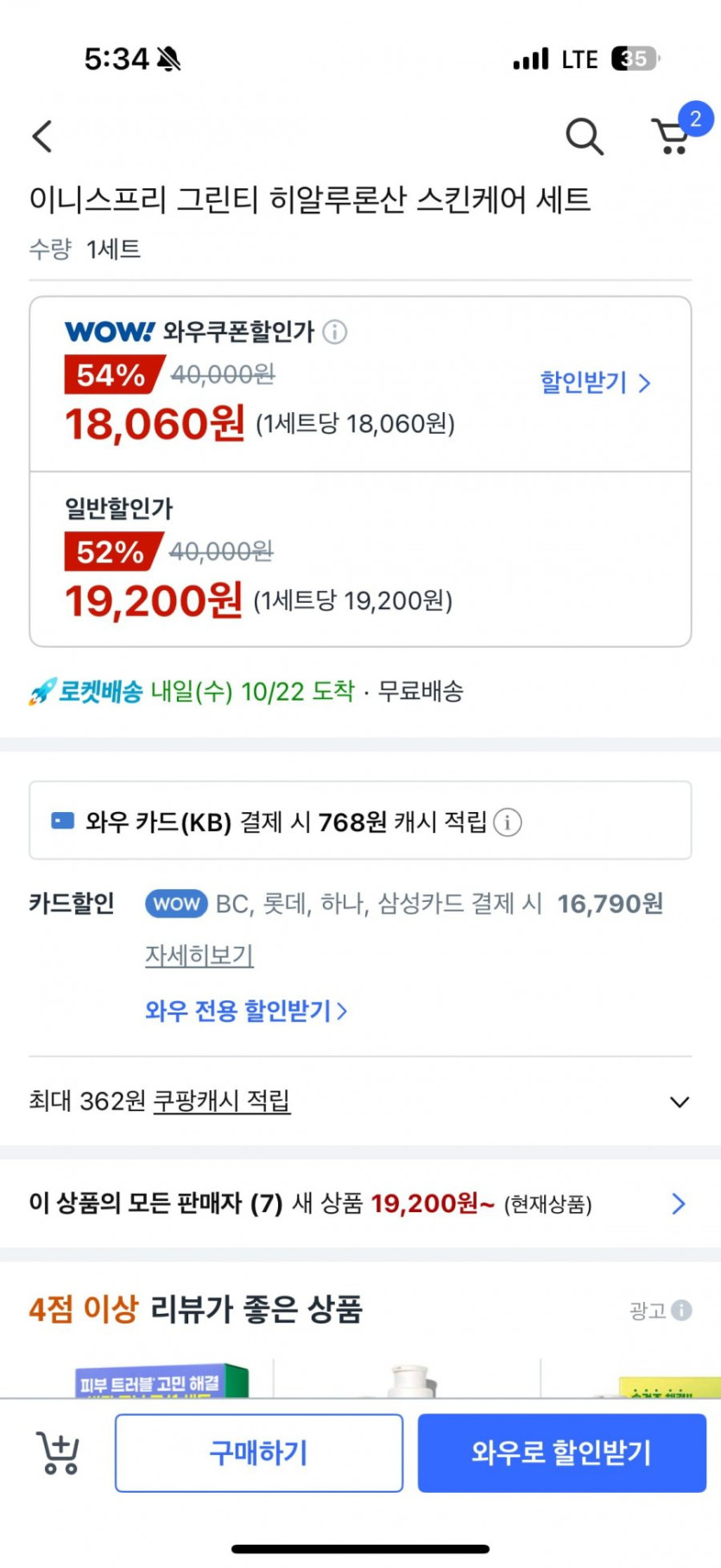Image resolution: width=721 pixels, height=1568 pixels.
Task: Tap the add-to-cart icon at bottom left
Action: click(x=58, y=1453)
